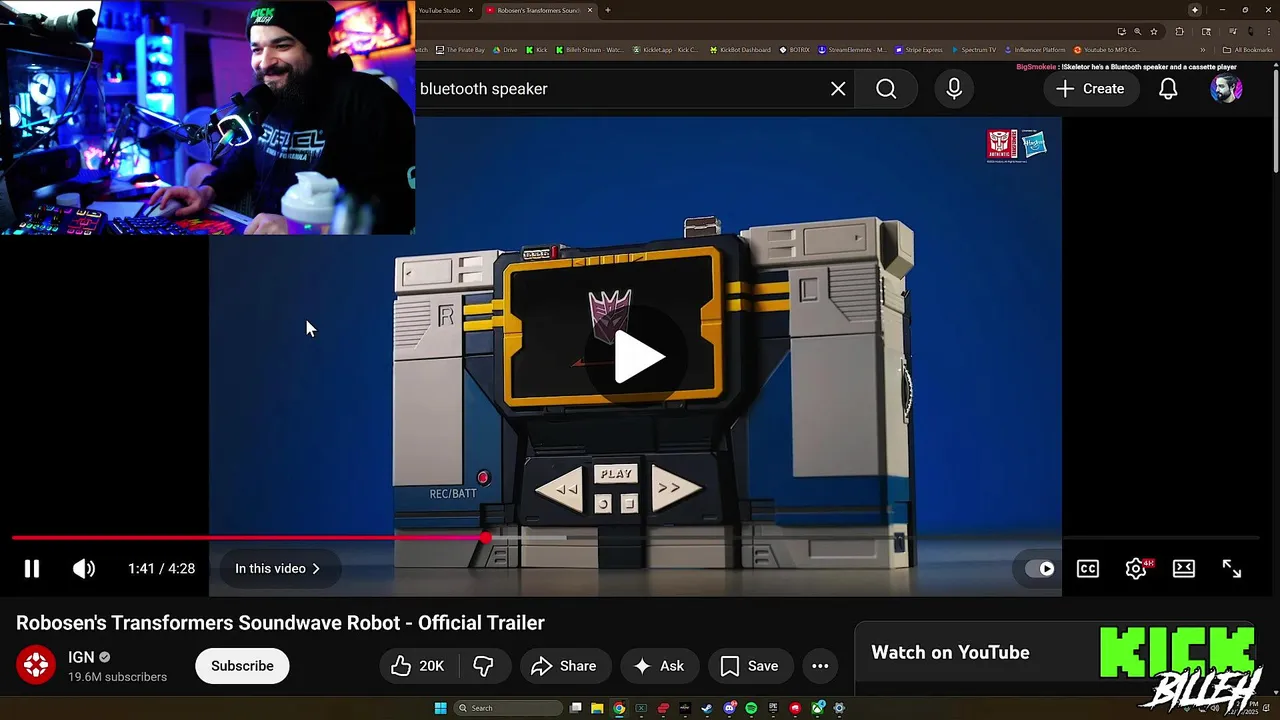Close the YouTube Studio tab
The height and width of the screenshot is (720, 1280).
(x=471, y=10)
